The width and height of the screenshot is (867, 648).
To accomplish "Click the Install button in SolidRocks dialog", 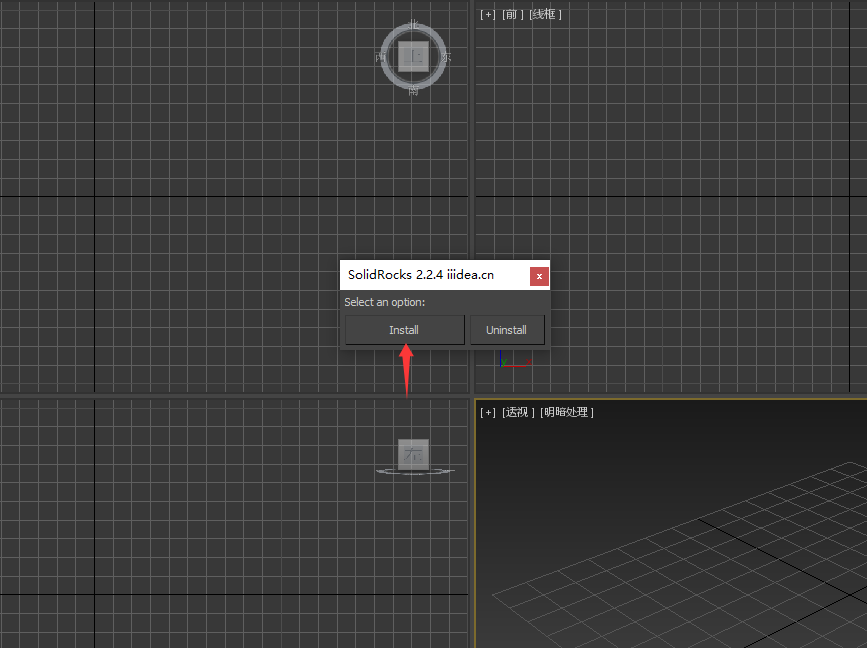I will tap(404, 330).
